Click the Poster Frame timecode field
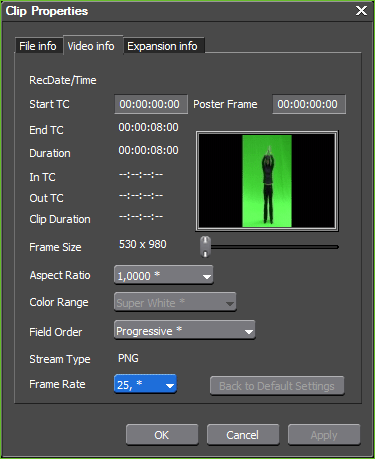This screenshot has width=375, height=459. coord(309,104)
